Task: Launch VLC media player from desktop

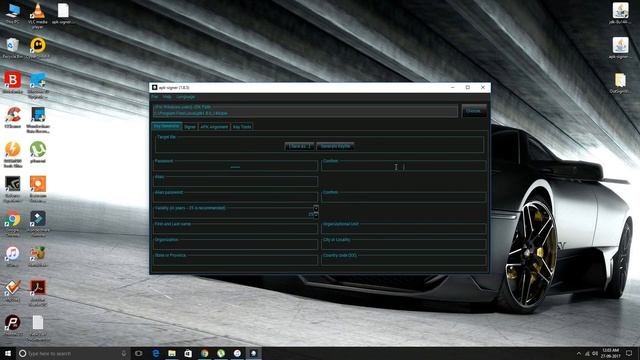Action: pyautogui.click(x=38, y=15)
